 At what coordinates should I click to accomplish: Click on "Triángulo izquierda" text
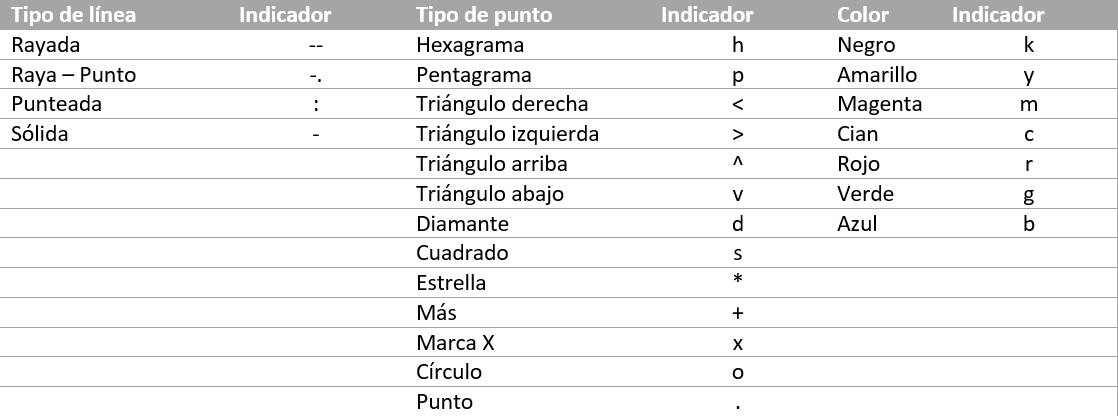tap(507, 134)
